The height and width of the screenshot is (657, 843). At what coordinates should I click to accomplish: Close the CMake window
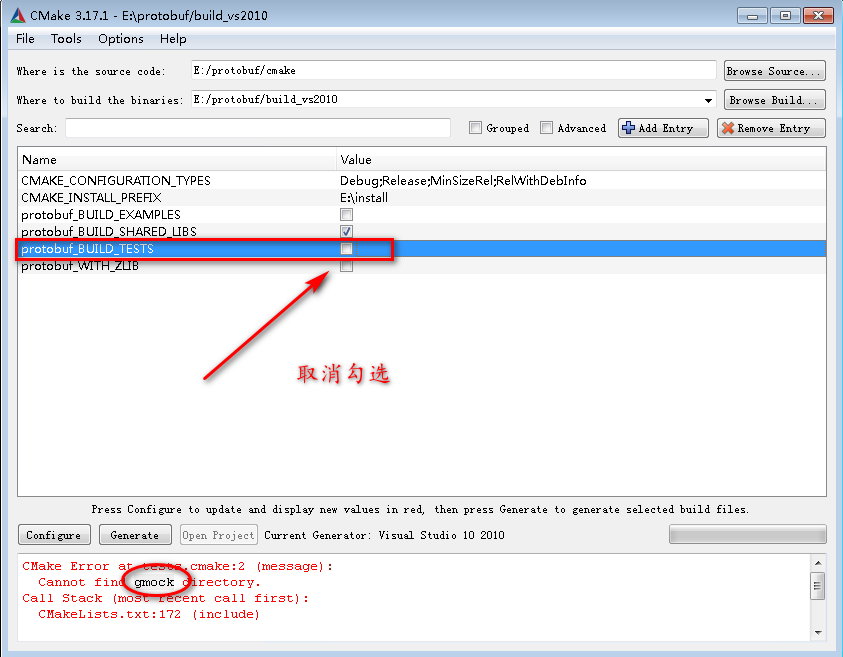pyautogui.click(x=818, y=16)
